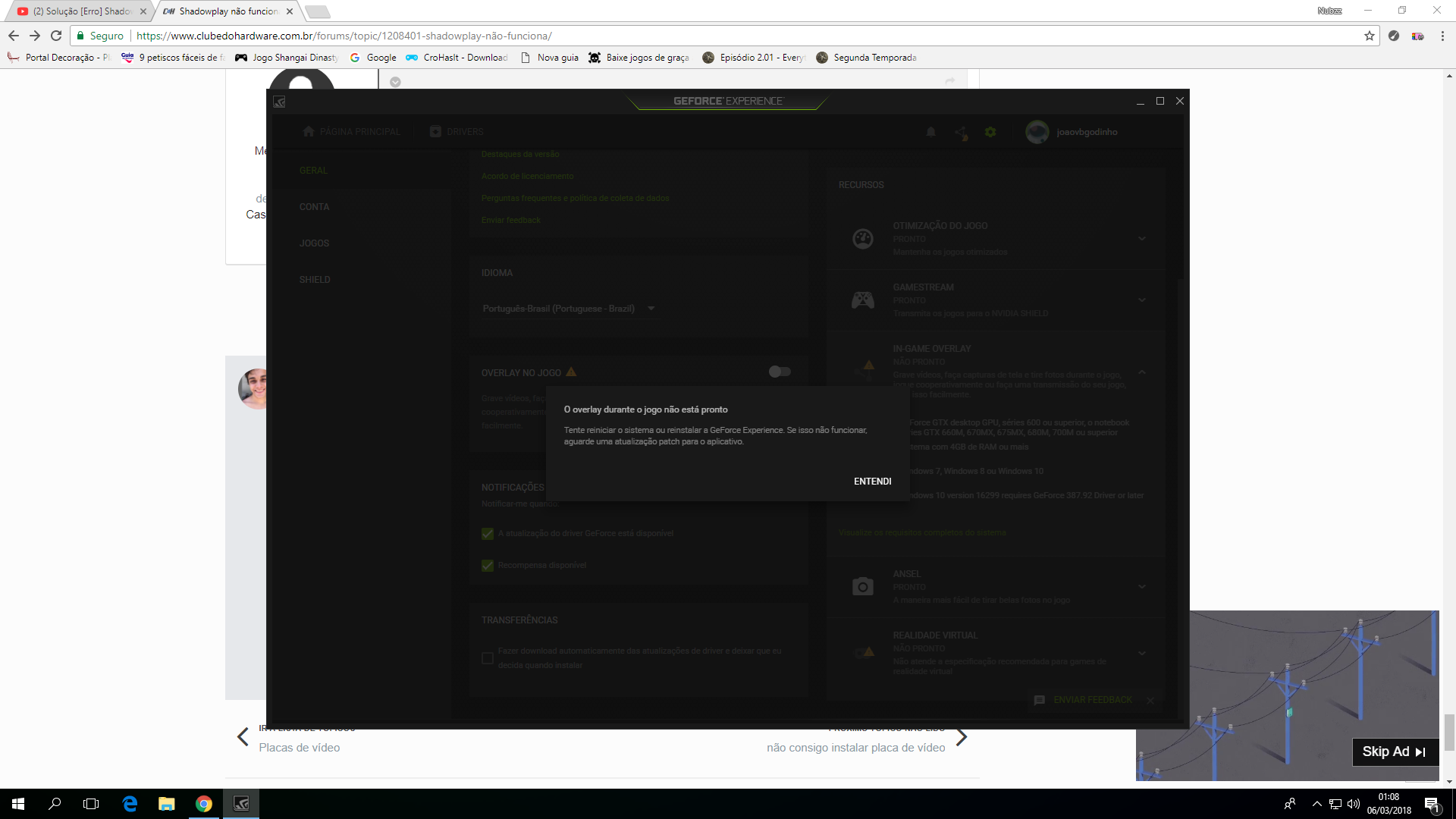The width and height of the screenshot is (1456, 819).
Task: Click ENVIAR FEEDBACK button
Action: pyautogui.click(x=1083, y=700)
